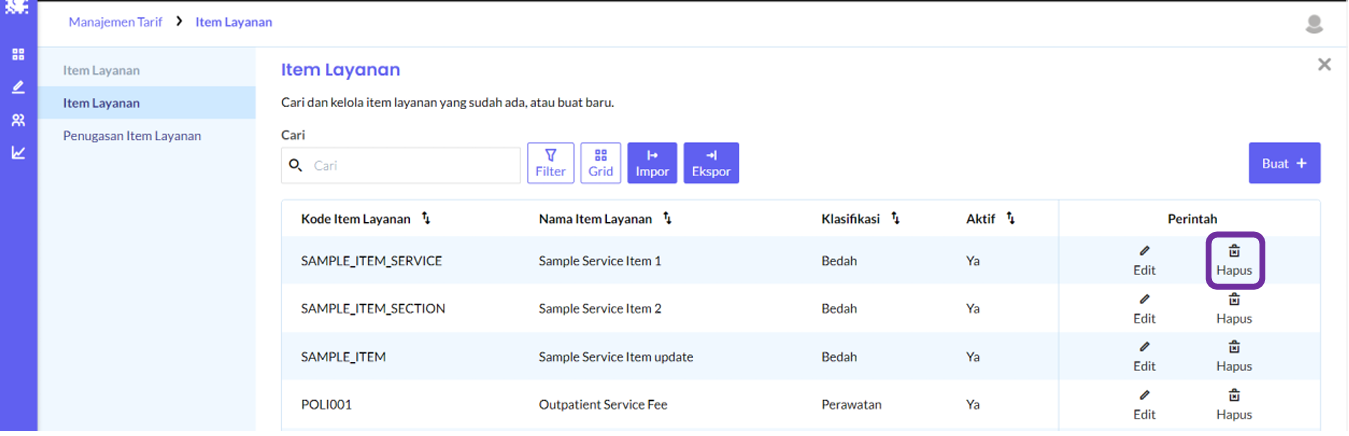Edit the SAMPLE_ITEM_SECTION row

pos(1144,308)
